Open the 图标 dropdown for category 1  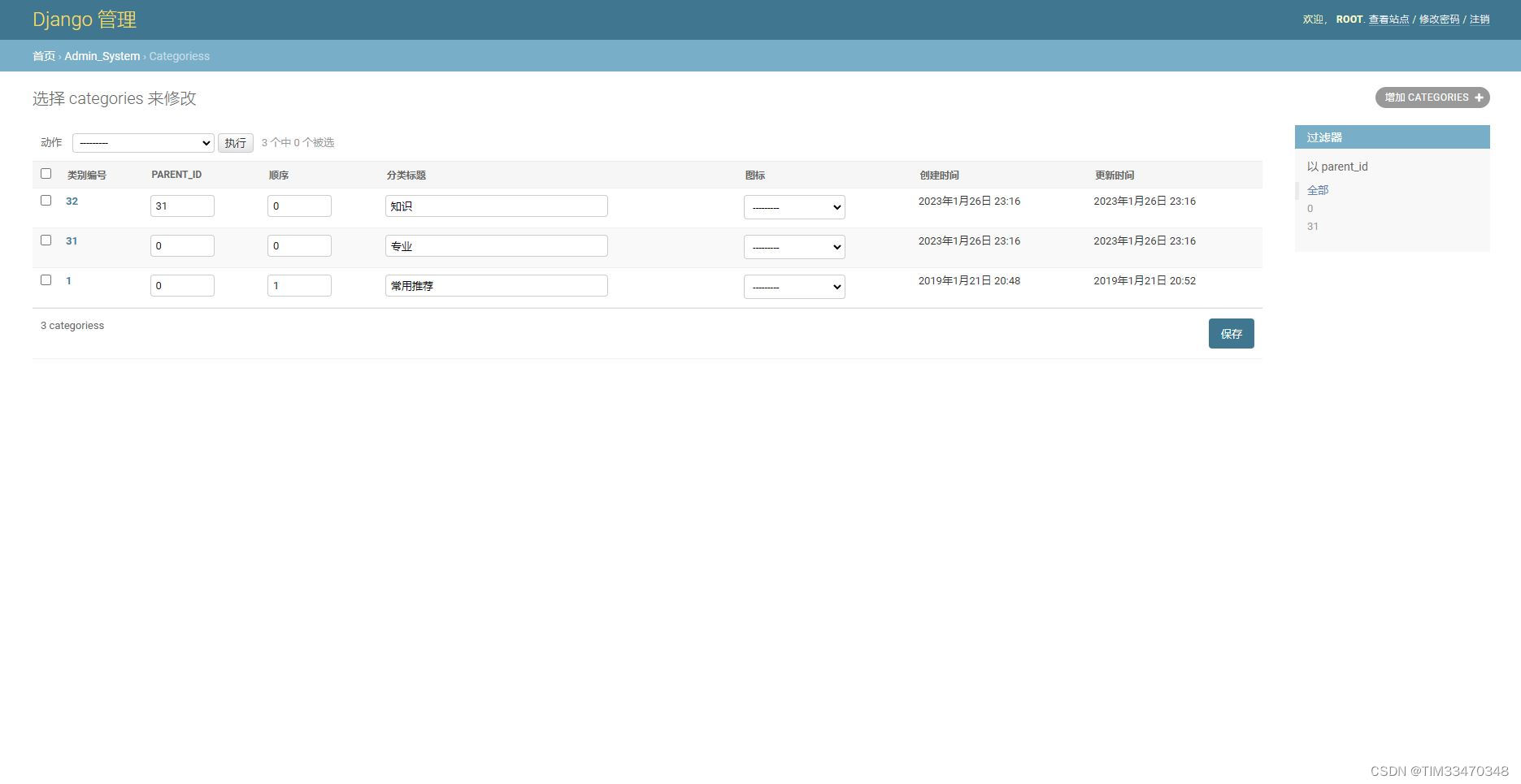tap(794, 286)
